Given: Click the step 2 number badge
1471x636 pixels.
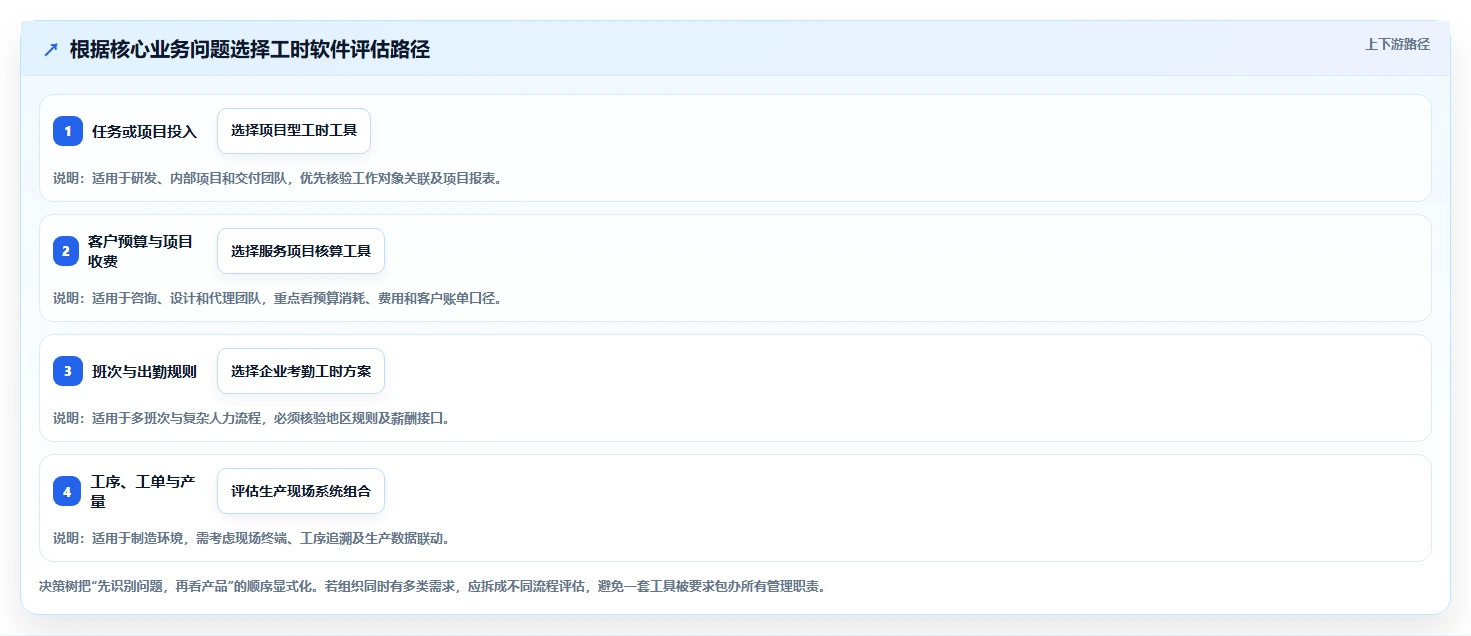Looking at the screenshot, I should tap(68, 251).
